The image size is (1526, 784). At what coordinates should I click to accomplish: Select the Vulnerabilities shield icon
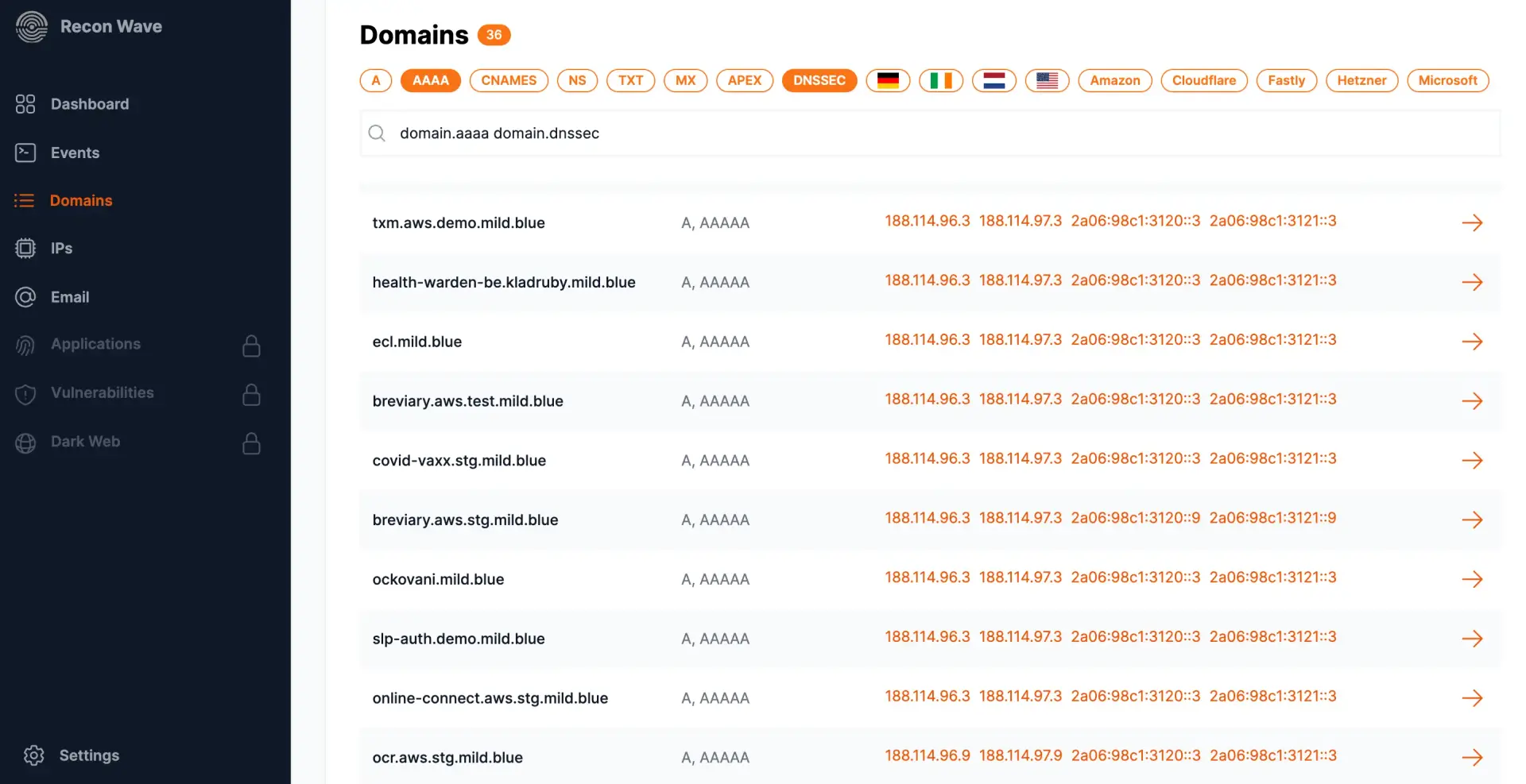click(x=25, y=393)
